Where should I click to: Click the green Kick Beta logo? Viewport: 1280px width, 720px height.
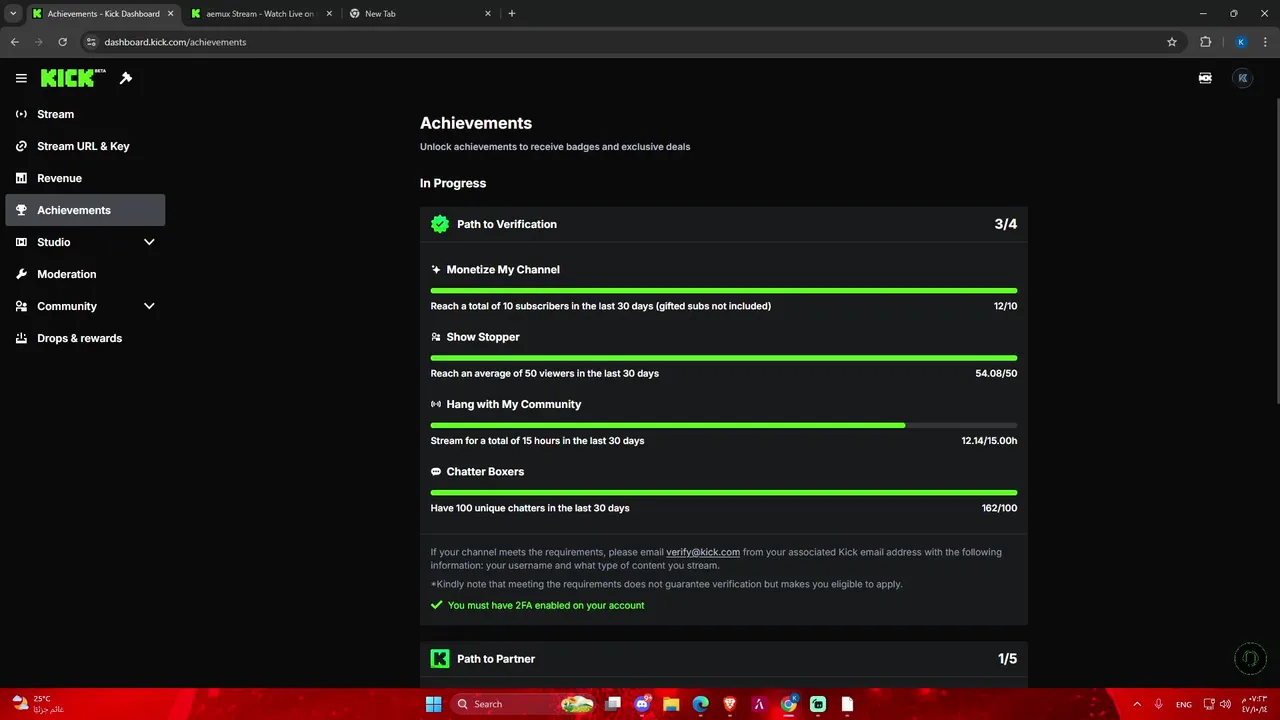click(x=73, y=78)
